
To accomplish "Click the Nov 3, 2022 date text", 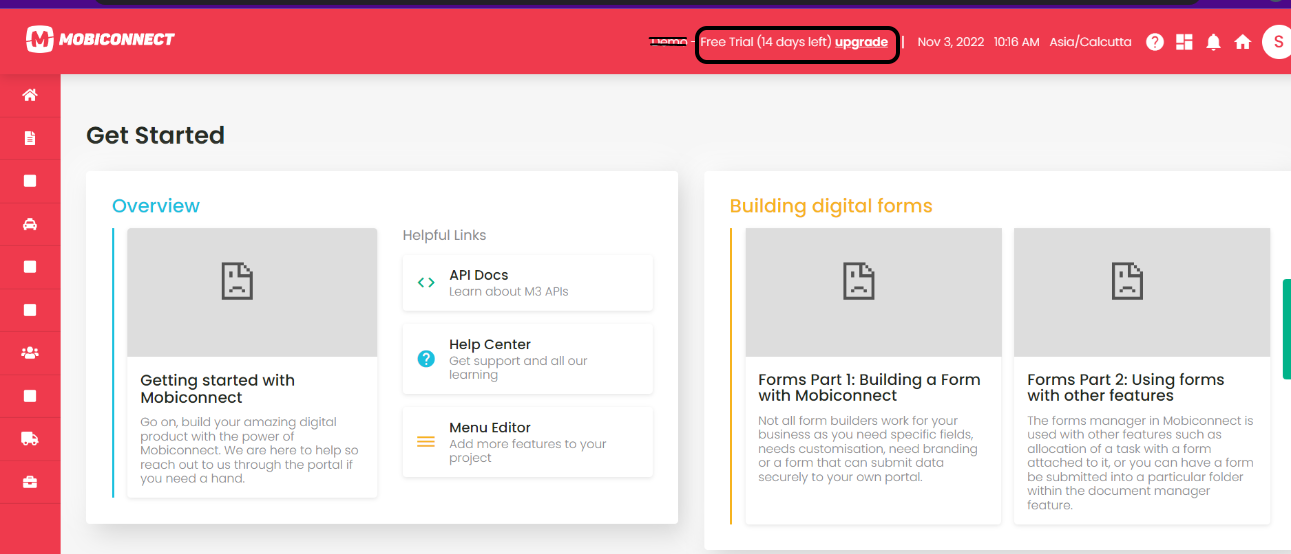I will 951,42.
